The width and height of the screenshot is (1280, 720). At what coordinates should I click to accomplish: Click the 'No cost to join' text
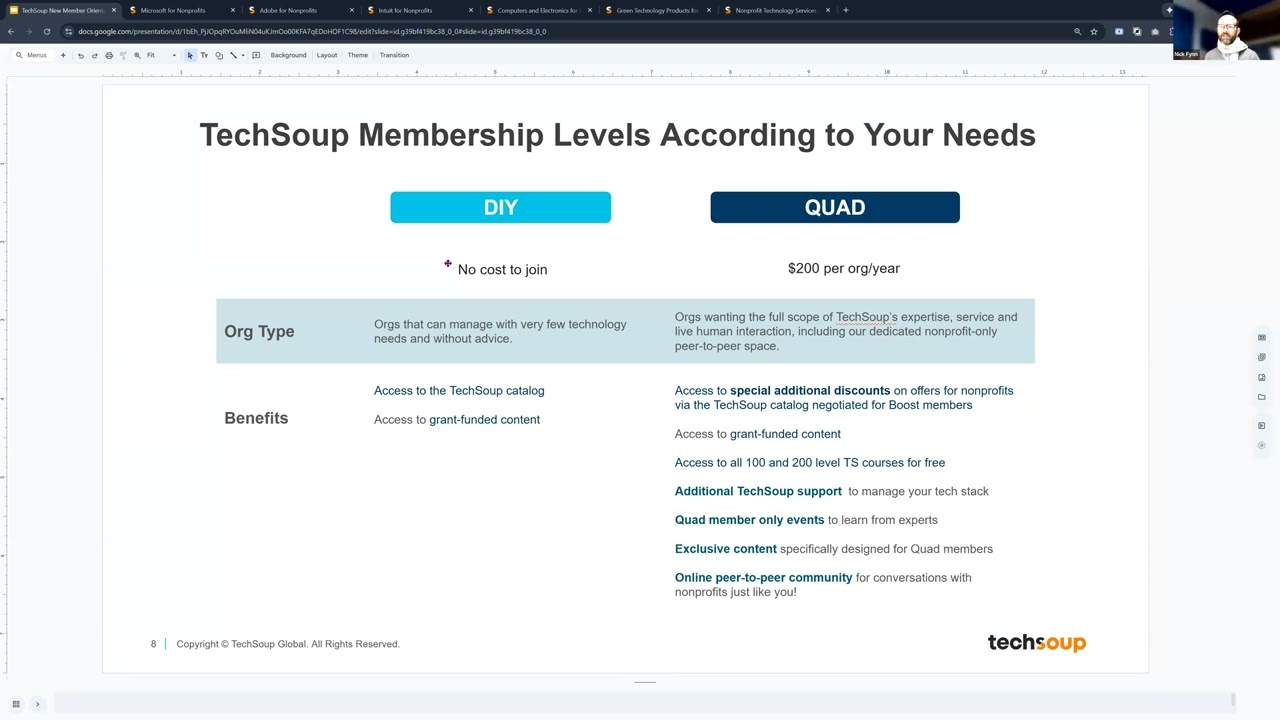point(502,269)
